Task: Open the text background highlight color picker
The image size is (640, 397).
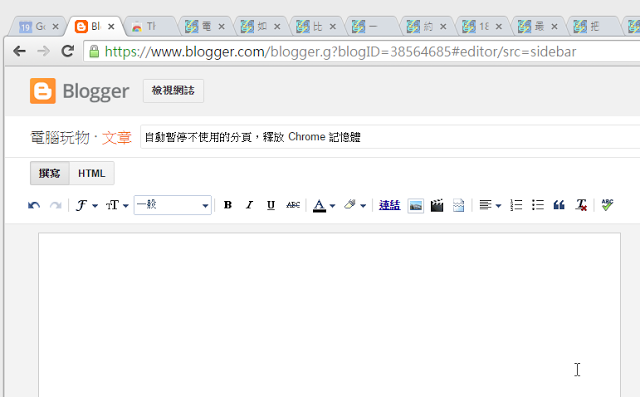Action: click(x=355, y=205)
